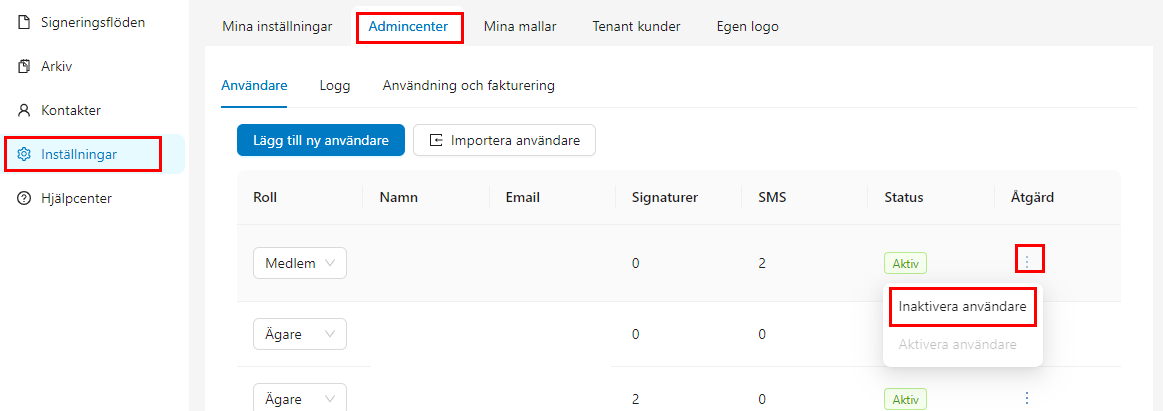Open the Ägare role dropdown with 2 signatures
The width and height of the screenshot is (1163, 411).
click(300, 399)
